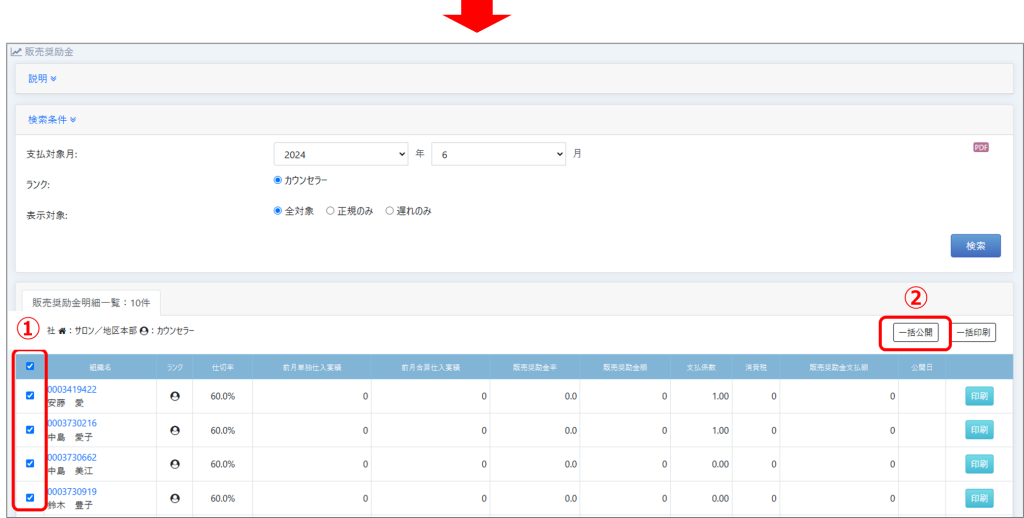Click the 一括公開 button
This screenshot has height=518, width=1024.
(915, 332)
